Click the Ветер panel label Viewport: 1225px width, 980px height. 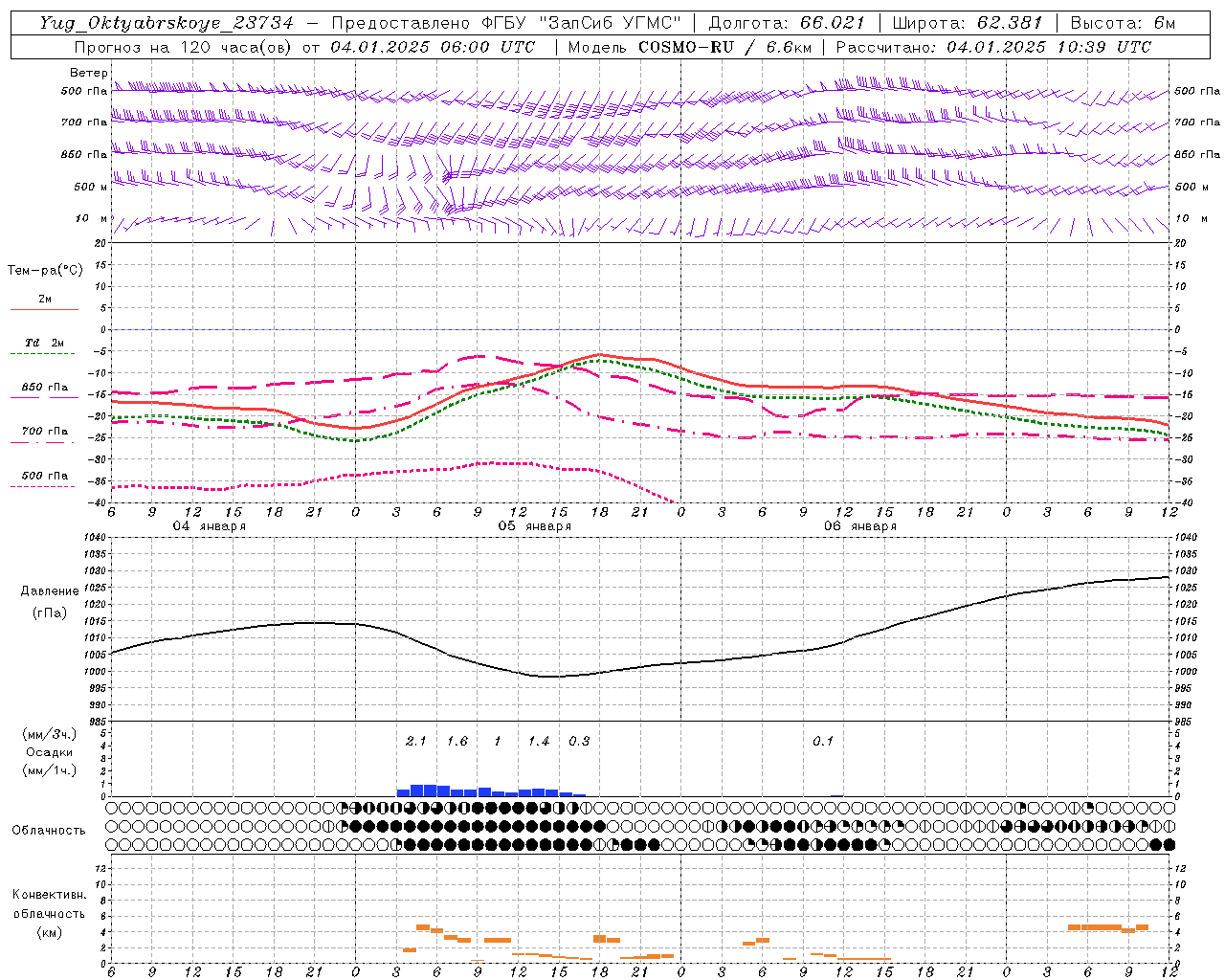[89, 73]
